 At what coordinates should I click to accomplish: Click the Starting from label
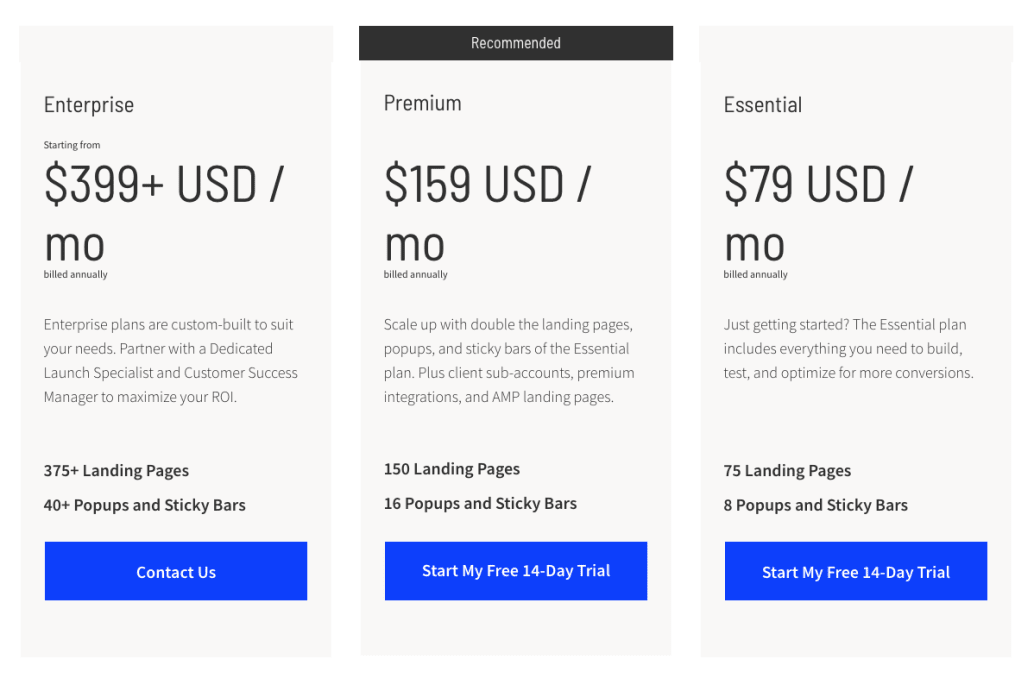[x=72, y=145]
